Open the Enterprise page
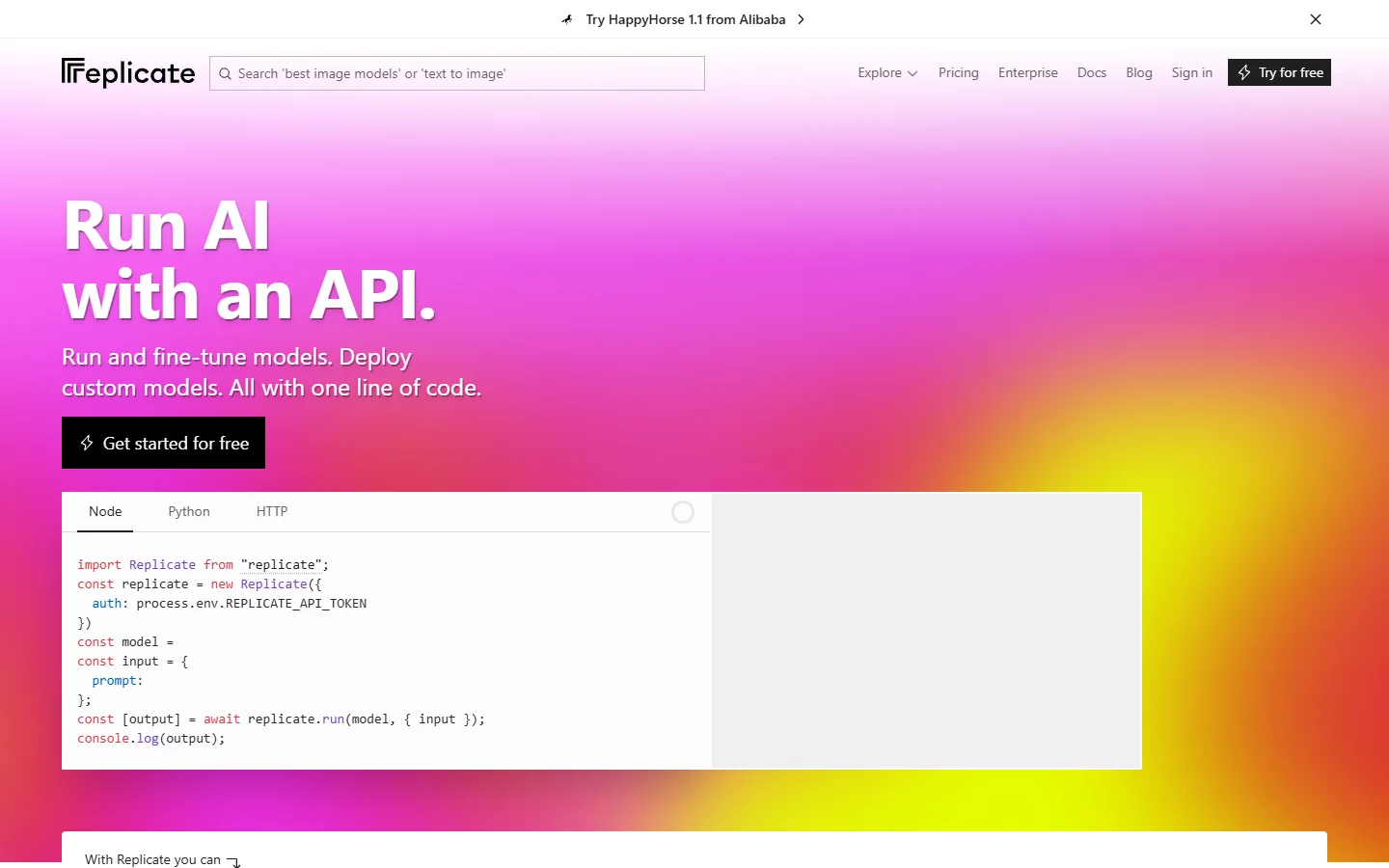This screenshot has height=868, width=1389. (1028, 72)
